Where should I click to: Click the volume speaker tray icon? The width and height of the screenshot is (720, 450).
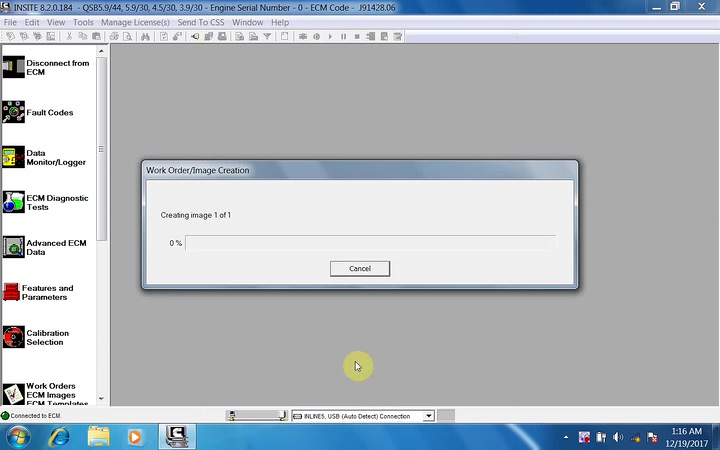click(618, 437)
